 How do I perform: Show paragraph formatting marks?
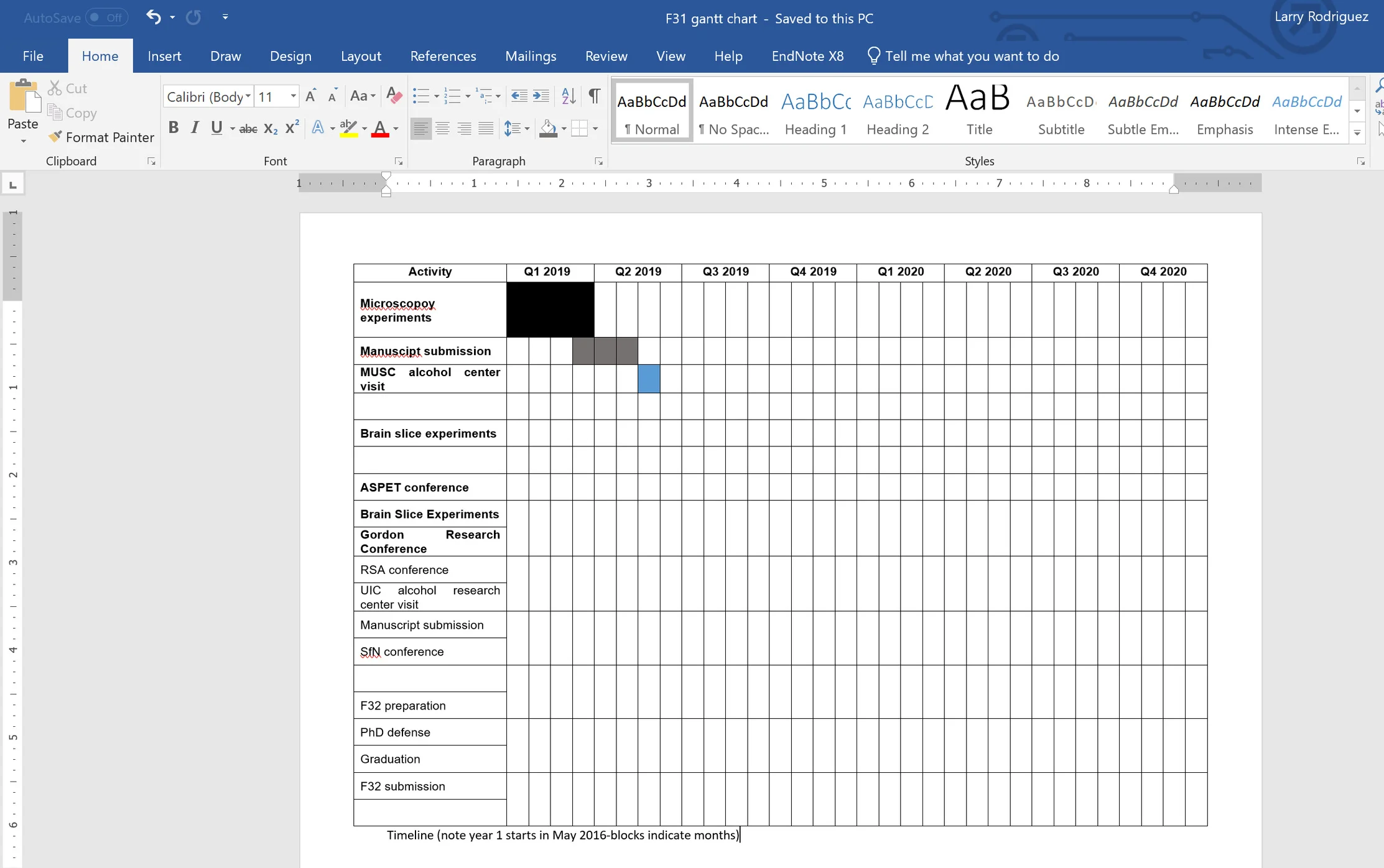[594, 96]
